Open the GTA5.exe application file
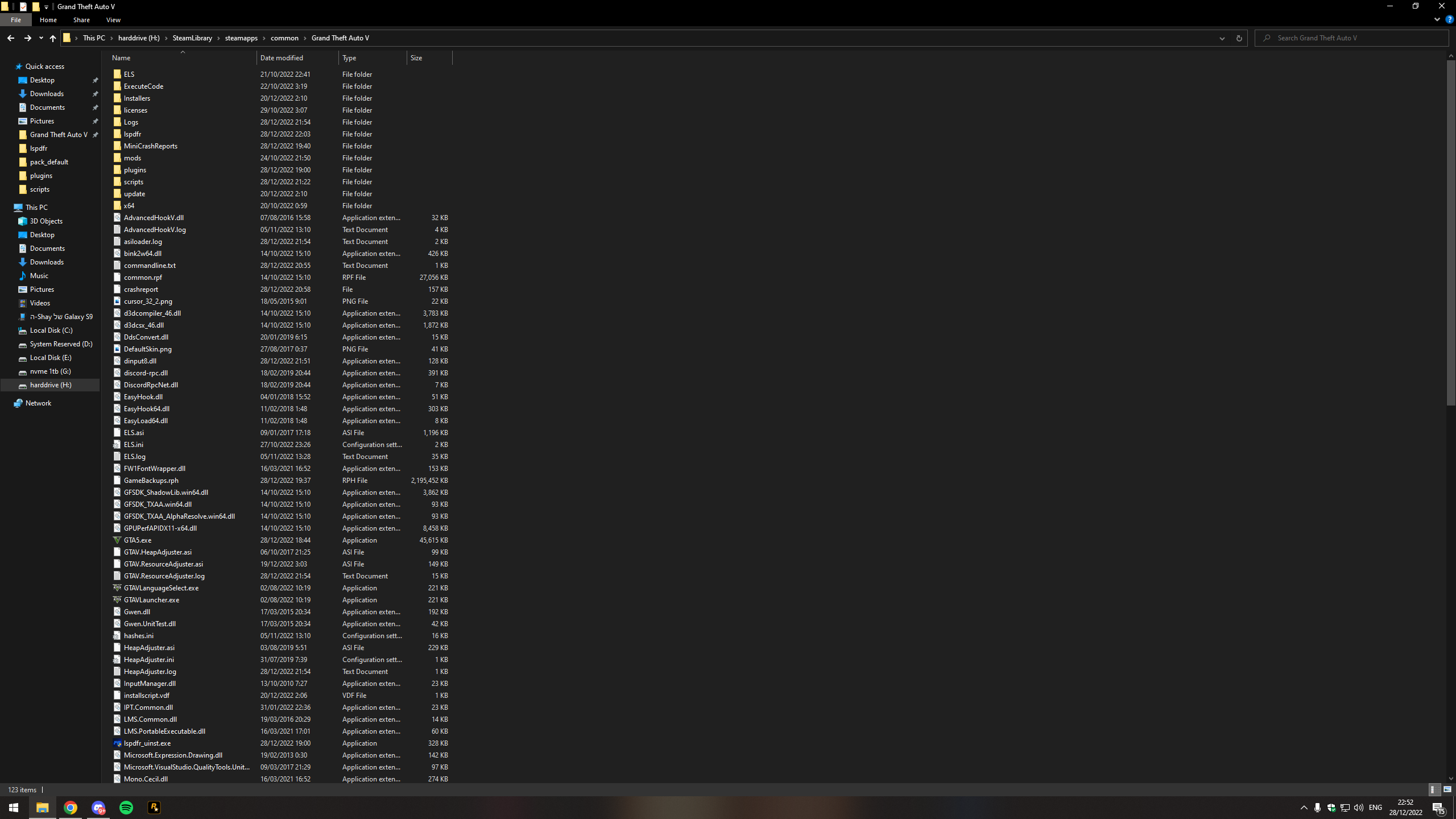This screenshot has height=819, width=1456. [138, 540]
